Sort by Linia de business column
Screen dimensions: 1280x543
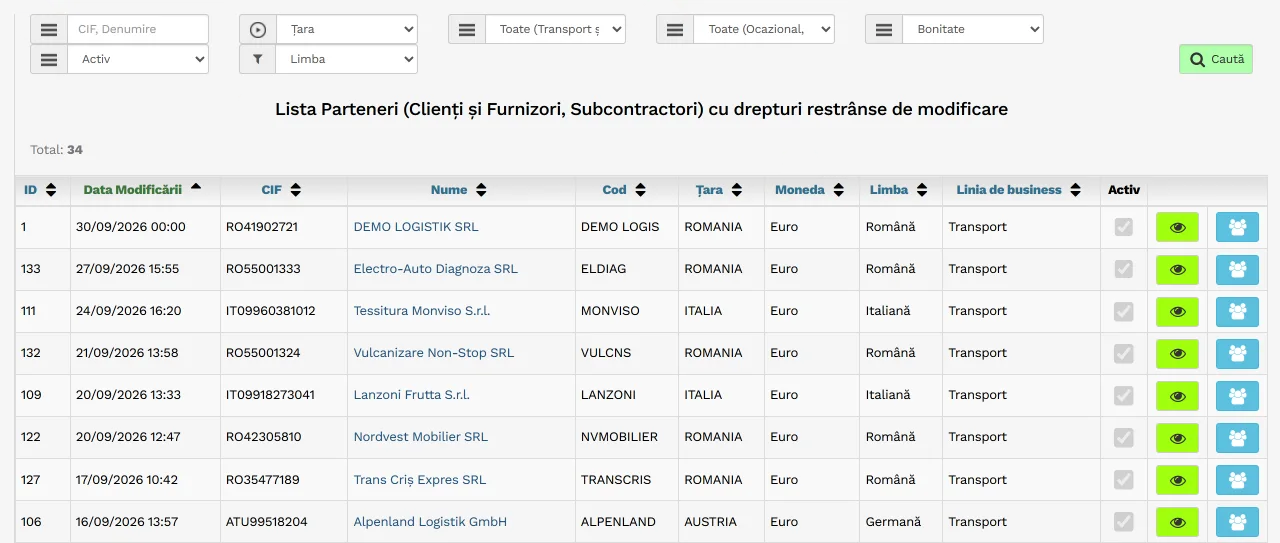[1019, 190]
